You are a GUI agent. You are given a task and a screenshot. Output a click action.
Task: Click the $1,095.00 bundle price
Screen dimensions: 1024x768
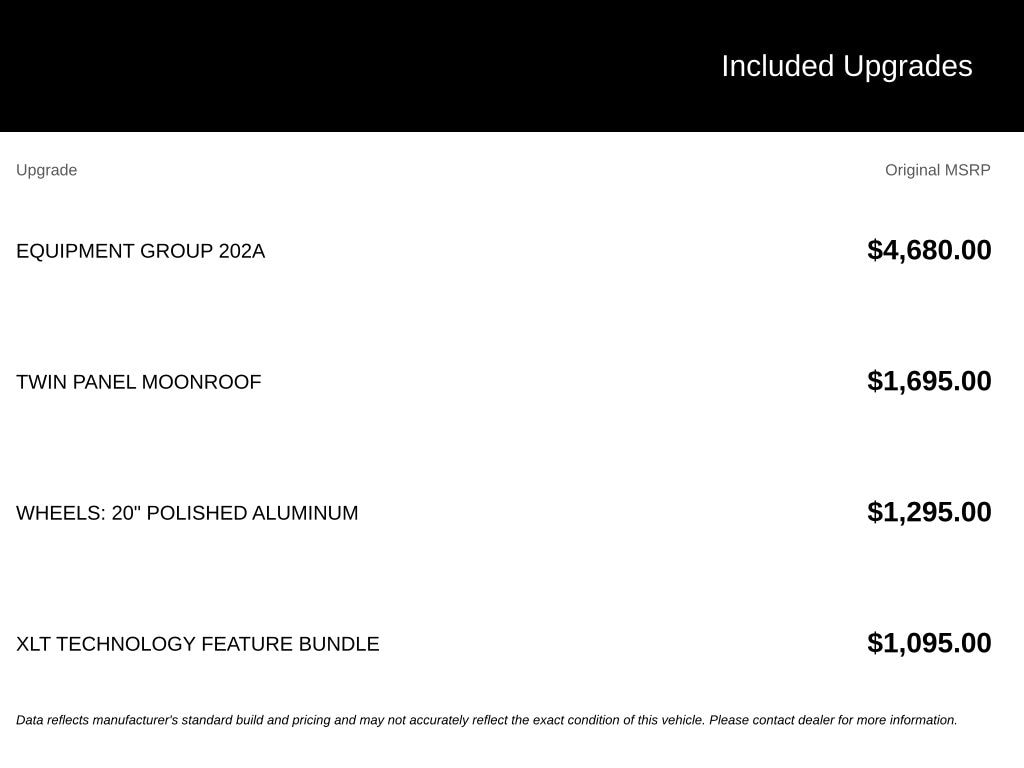click(929, 643)
